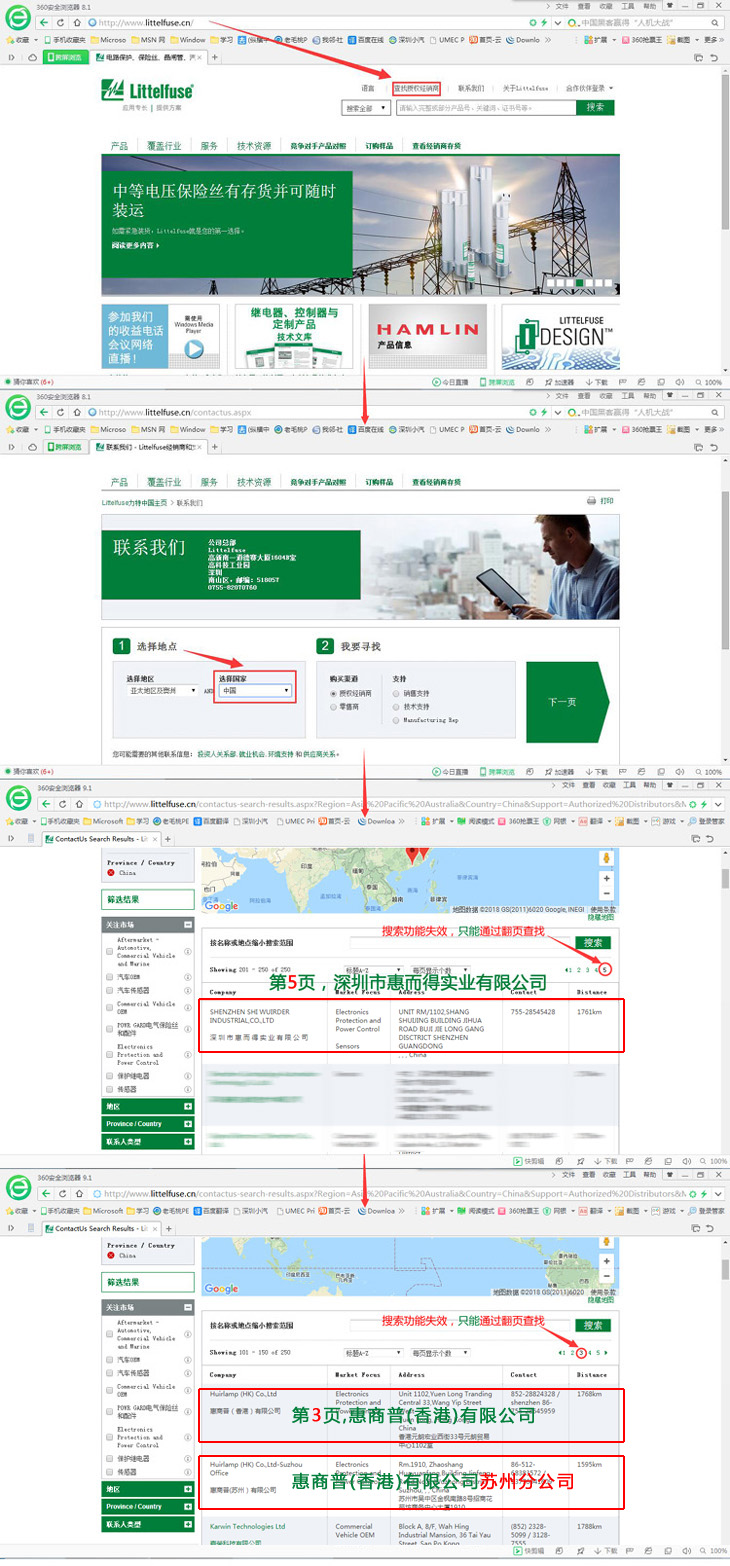Click the home icon in the contactus.aspx browser window
Image resolution: width=730 pixels, height=1566 pixels.
[x=79, y=413]
